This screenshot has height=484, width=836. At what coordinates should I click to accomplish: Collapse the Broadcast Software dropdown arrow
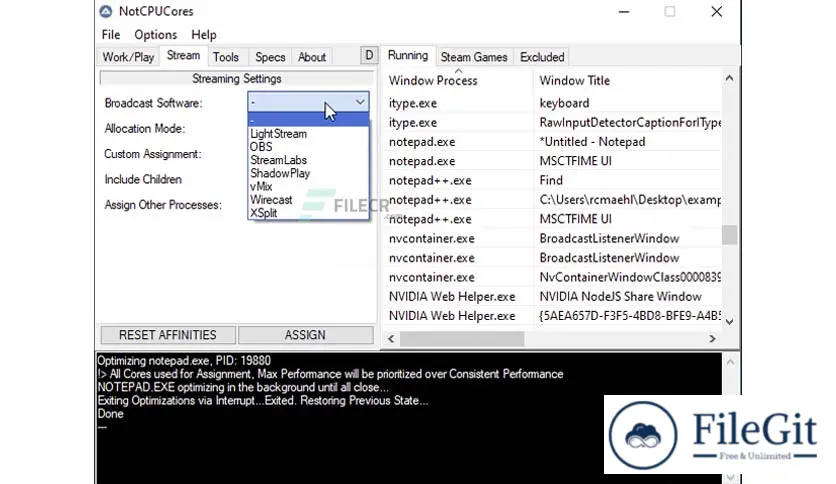tap(360, 102)
